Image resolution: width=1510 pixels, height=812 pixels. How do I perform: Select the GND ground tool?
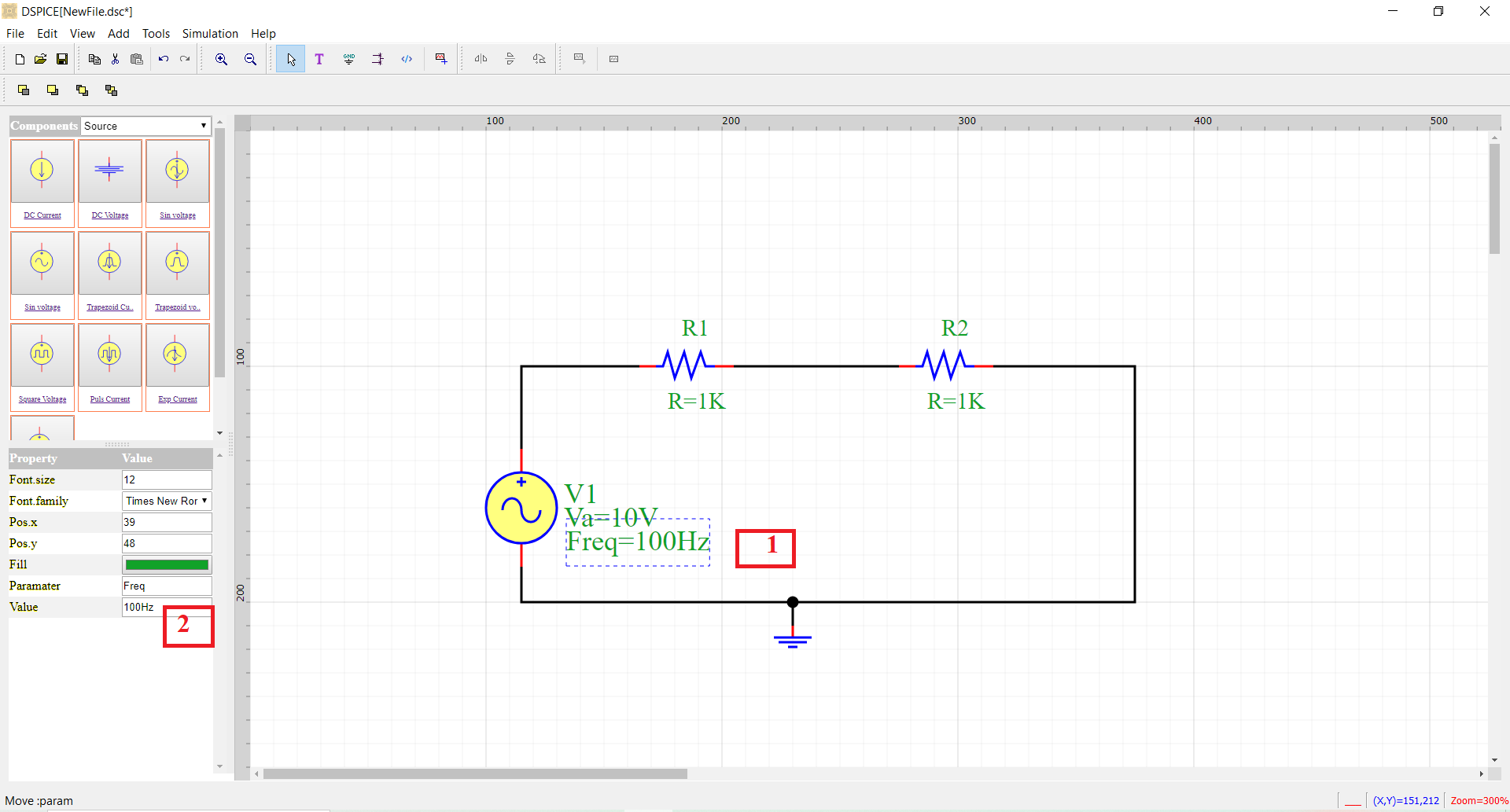click(349, 59)
